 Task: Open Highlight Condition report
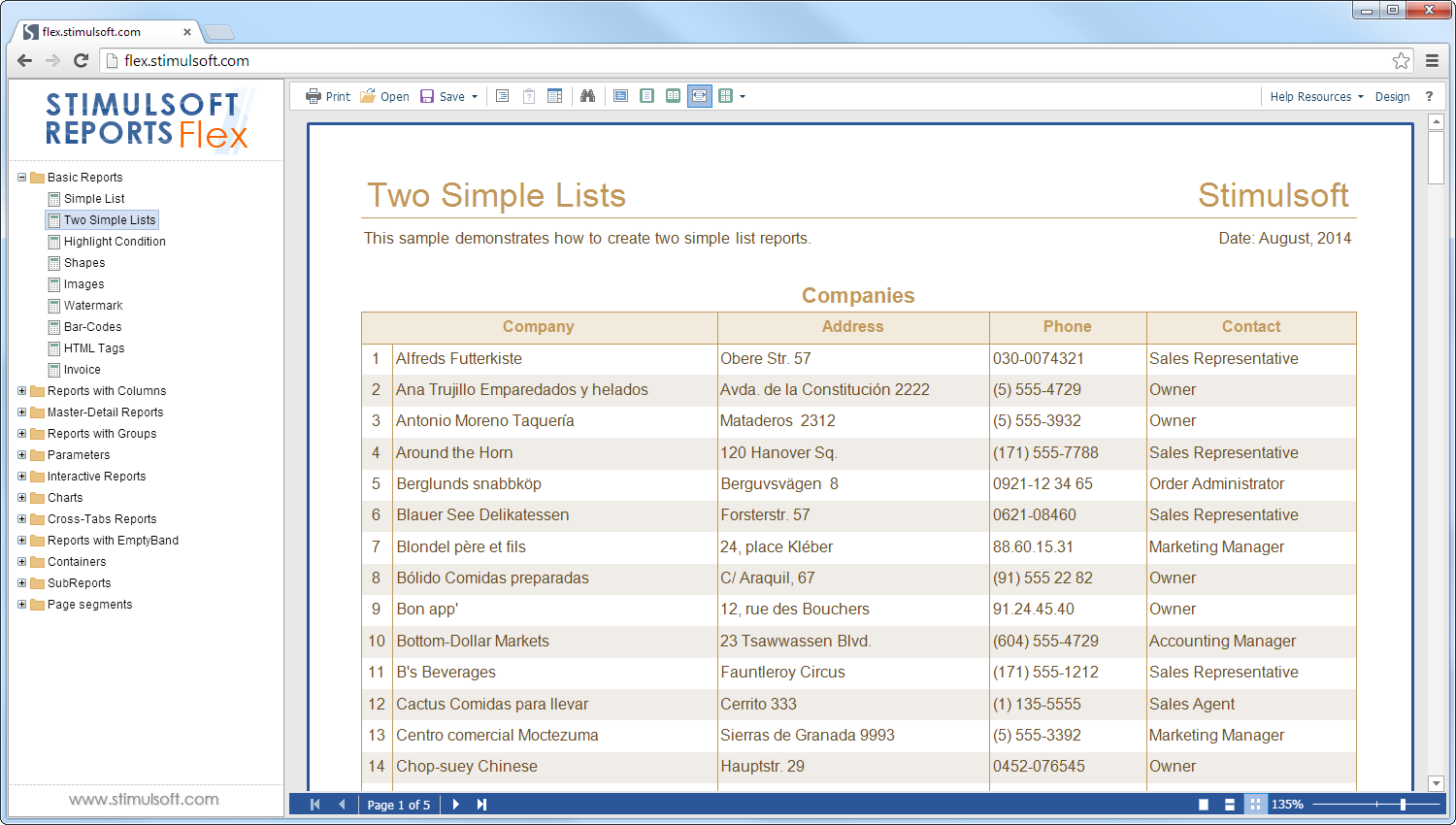pos(107,242)
